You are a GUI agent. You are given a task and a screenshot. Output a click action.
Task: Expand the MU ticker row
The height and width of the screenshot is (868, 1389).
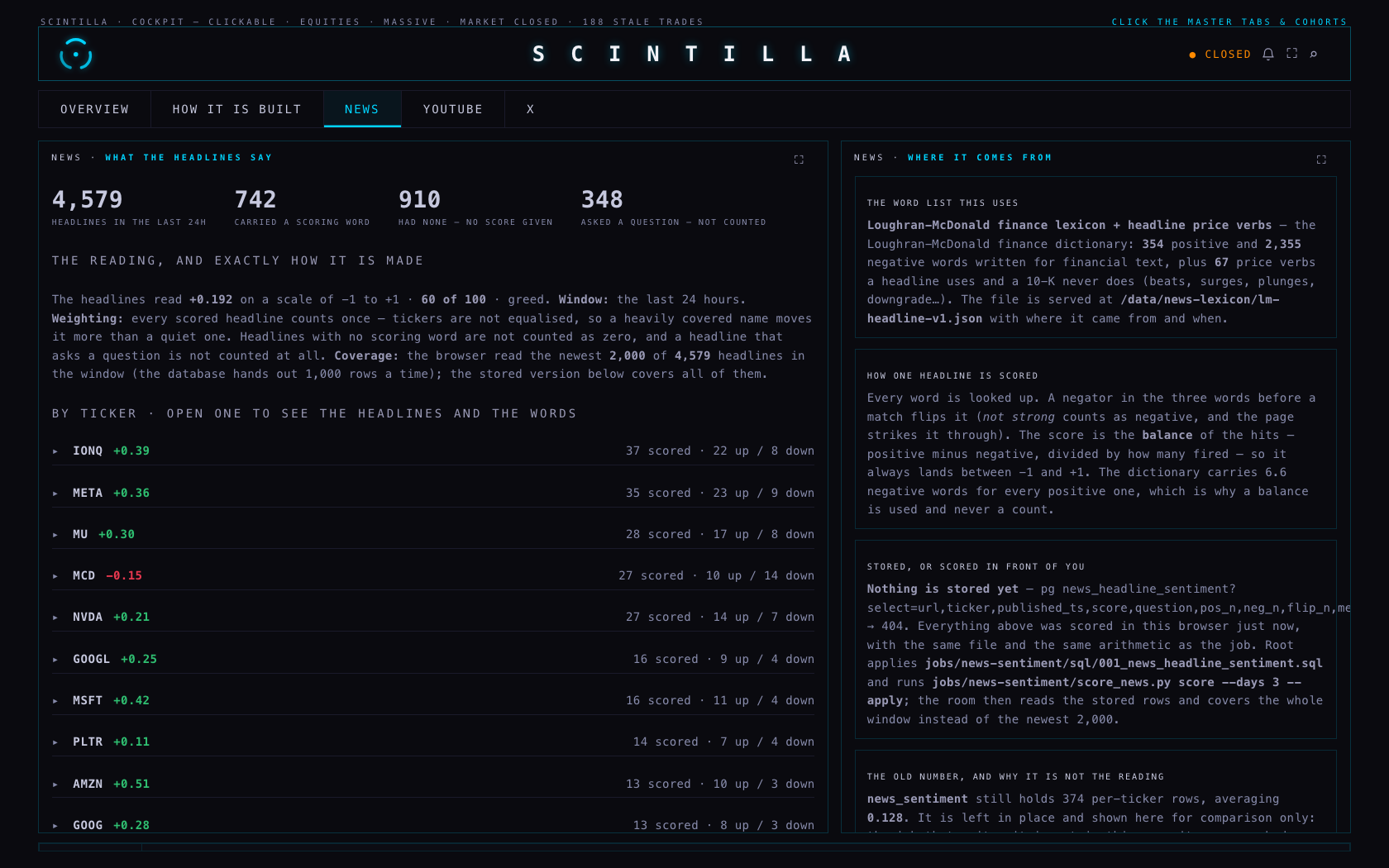pyautogui.click(x=432, y=534)
